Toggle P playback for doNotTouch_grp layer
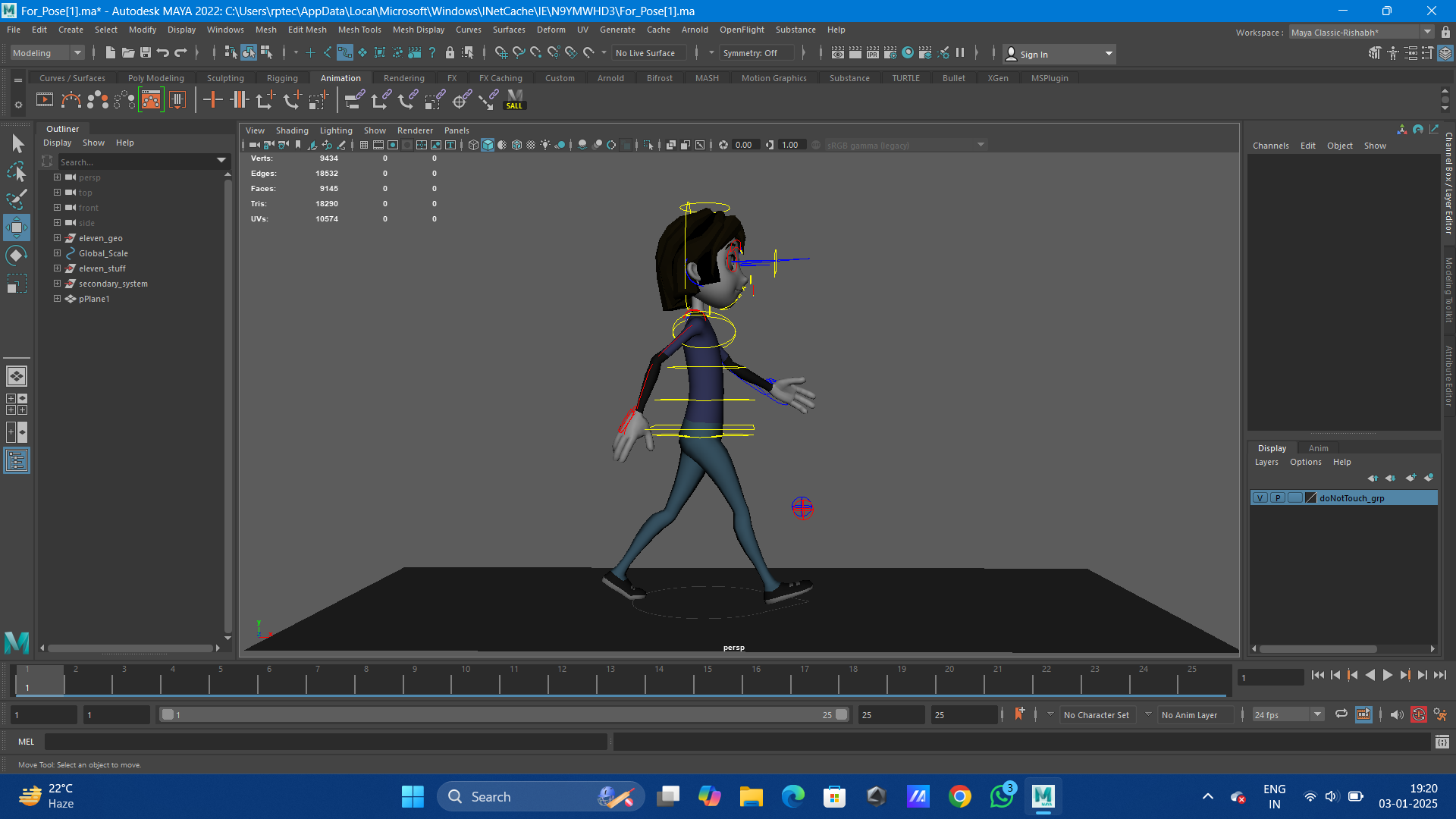Screen dimensions: 1456x819 click(x=1278, y=498)
